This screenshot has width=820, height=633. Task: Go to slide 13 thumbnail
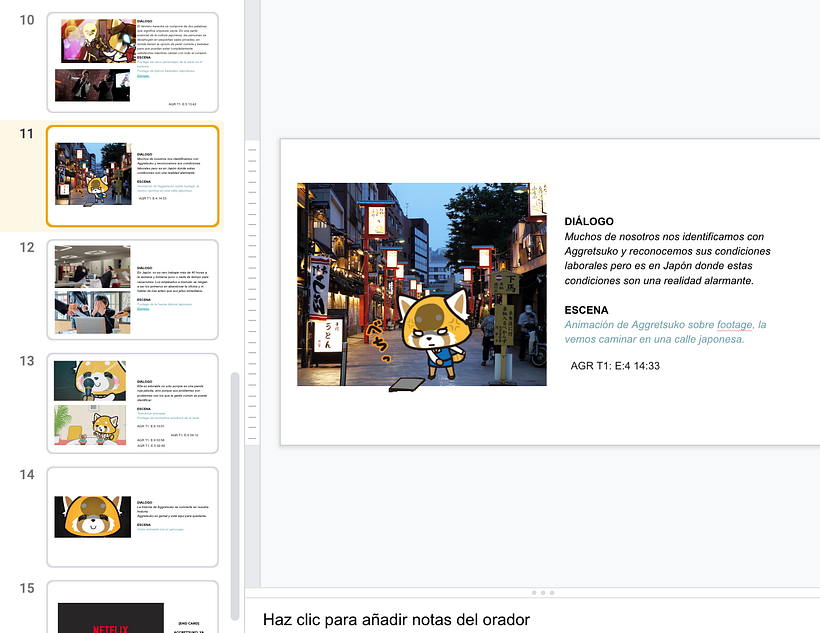point(132,402)
